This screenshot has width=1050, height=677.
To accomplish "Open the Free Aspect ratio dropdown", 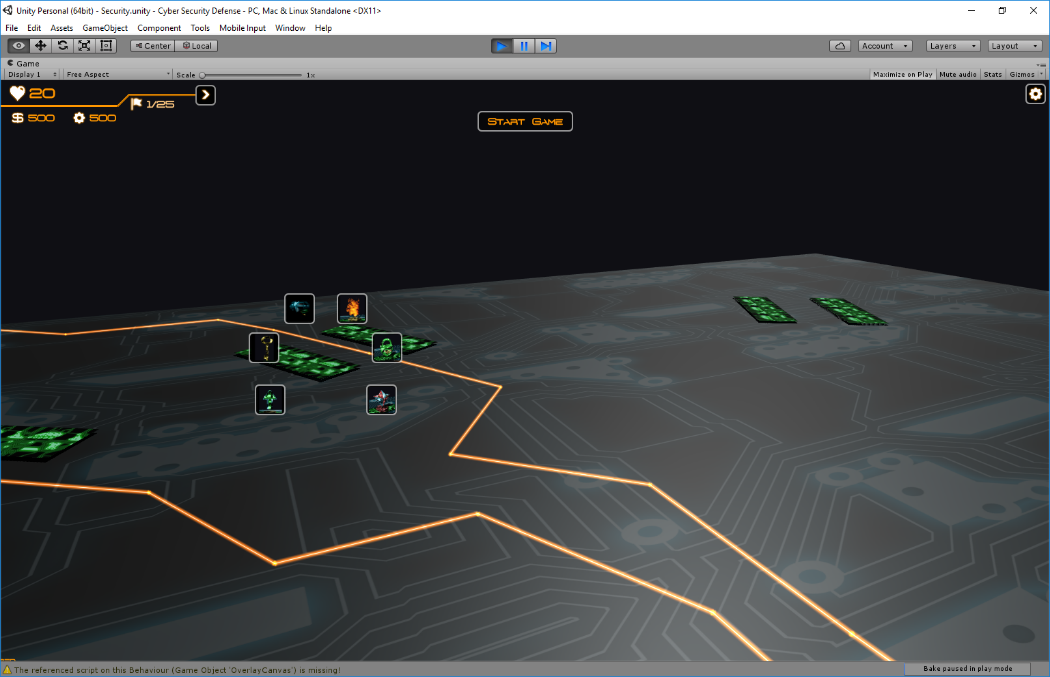I will click(116, 74).
